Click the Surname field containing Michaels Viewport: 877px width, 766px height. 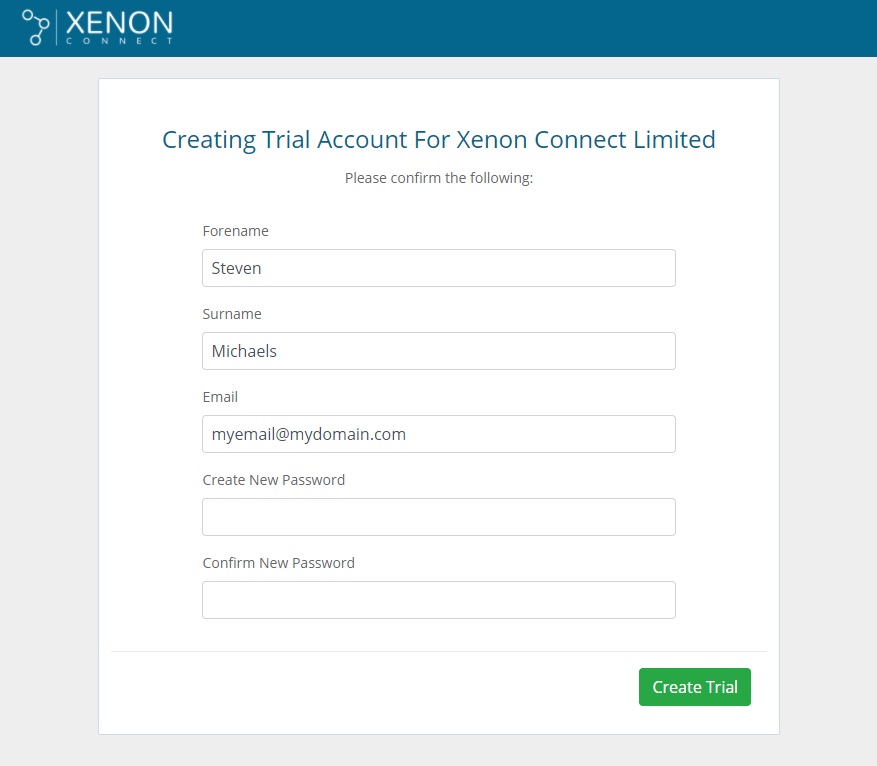(438, 351)
